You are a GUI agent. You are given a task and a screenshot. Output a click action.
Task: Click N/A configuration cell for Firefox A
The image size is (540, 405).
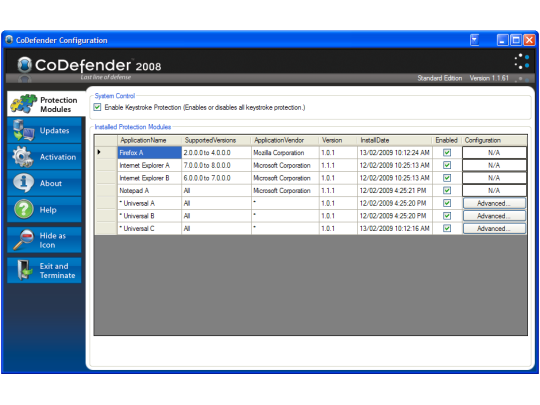494,153
